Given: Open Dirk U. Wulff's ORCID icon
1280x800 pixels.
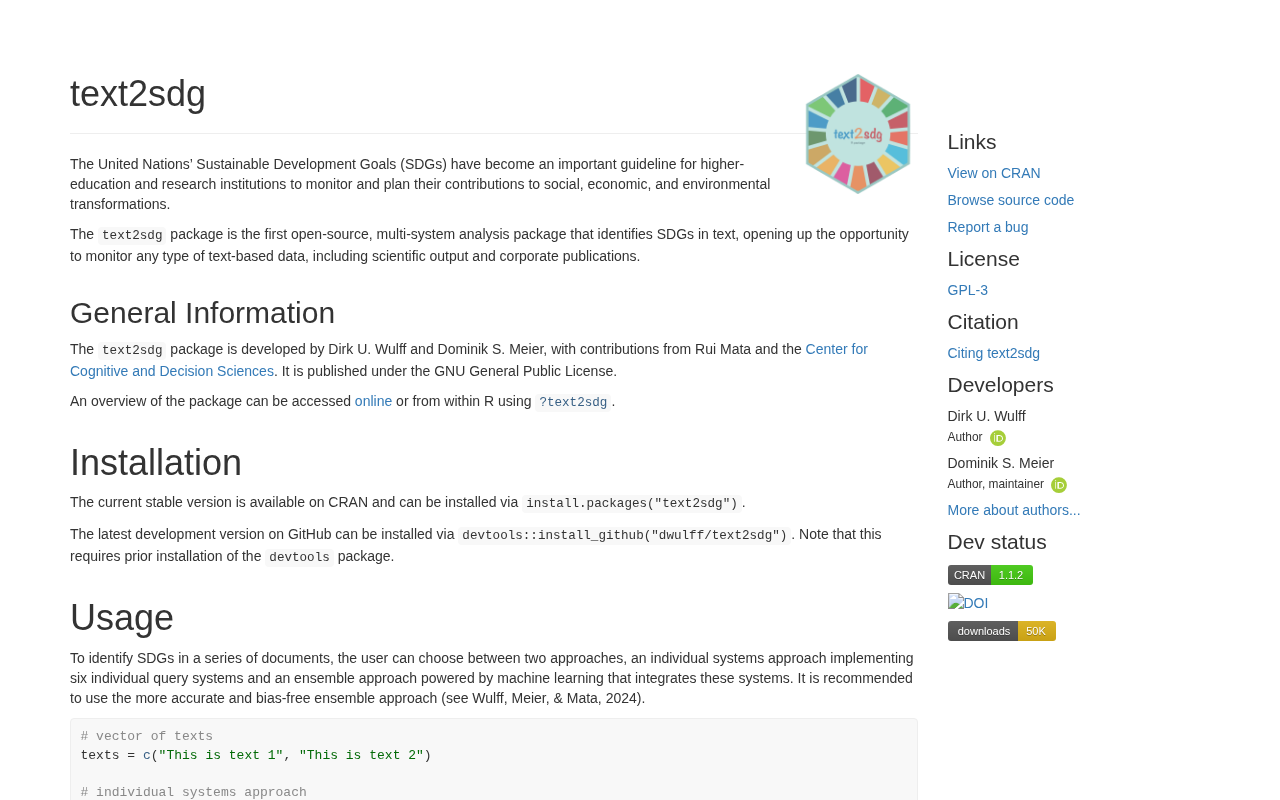Looking at the screenshot, I should pyautogui.click(x=998, y=438).
